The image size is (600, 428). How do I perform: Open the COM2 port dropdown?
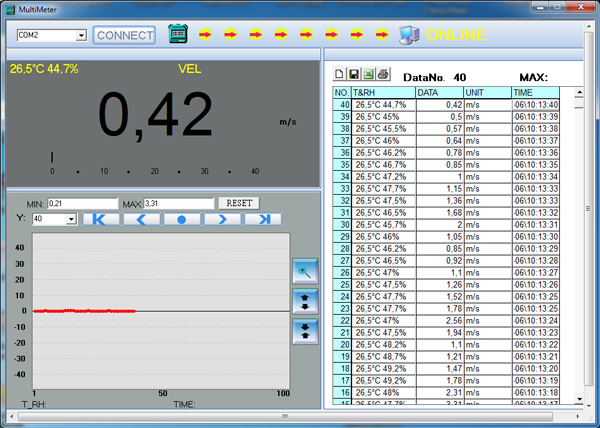(81, 35)
